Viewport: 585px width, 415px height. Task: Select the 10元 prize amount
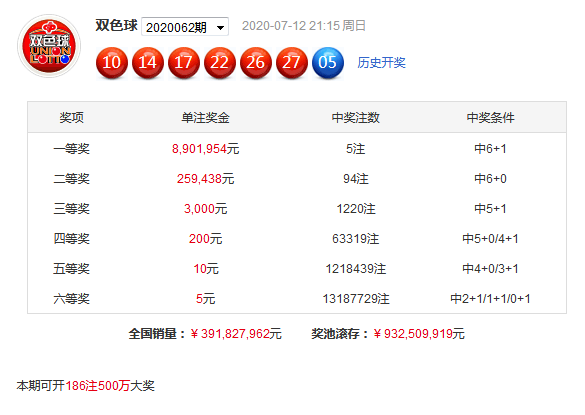[206, 268]
